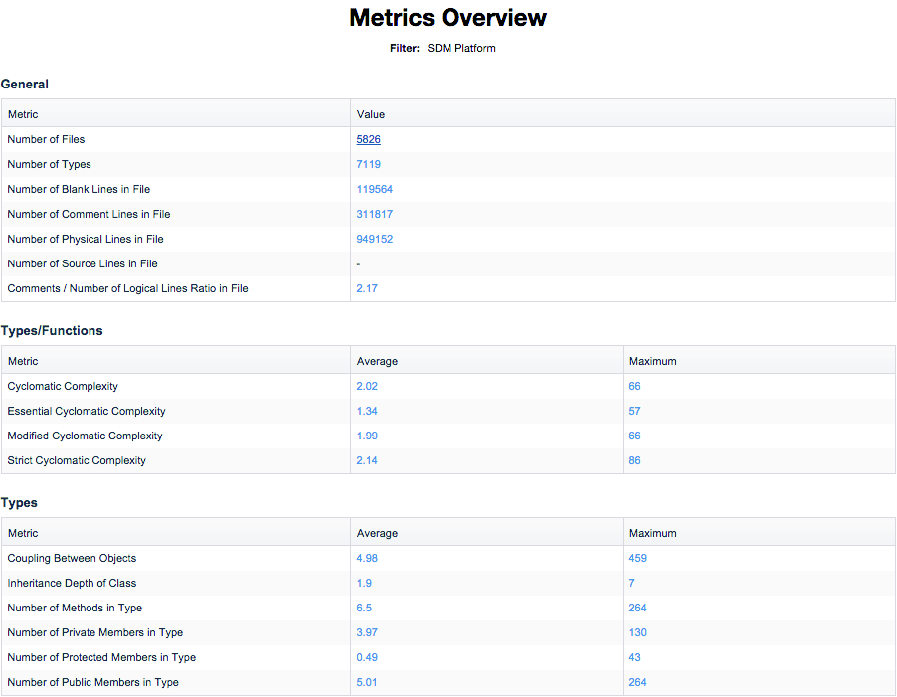897x697 pixels.
Task: Select the 'Inheritance Depth of Class' row label
Action: pyautogui.click(x=72, y=583)
